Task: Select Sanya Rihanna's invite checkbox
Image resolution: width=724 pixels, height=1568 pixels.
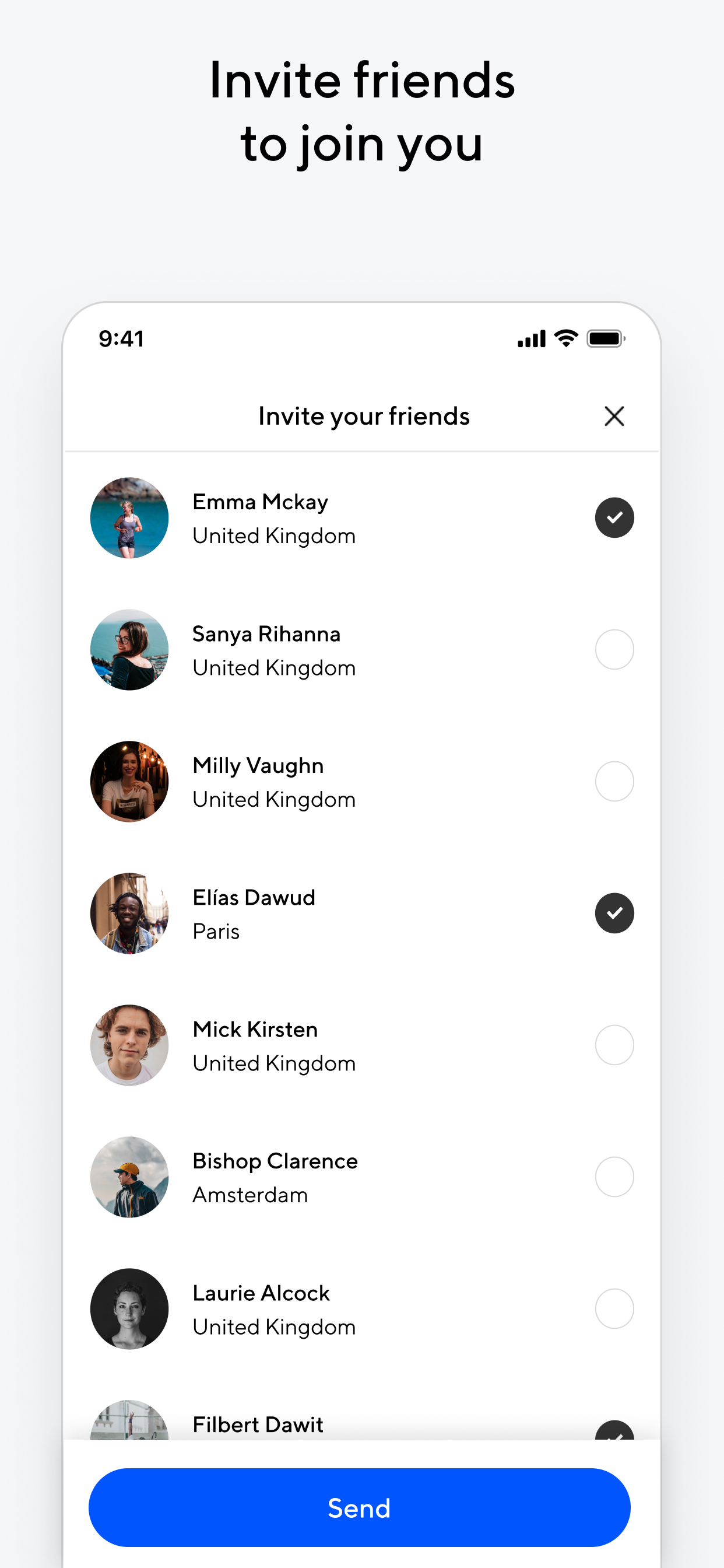Action: [x=614, y=649]
